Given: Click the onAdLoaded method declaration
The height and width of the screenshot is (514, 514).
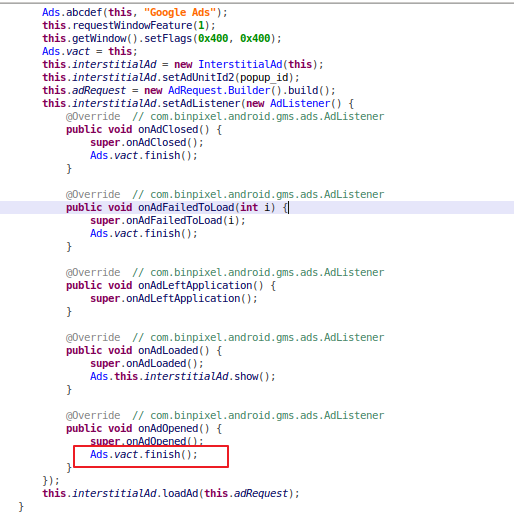Looking at the screenshot, I should 144,350.
